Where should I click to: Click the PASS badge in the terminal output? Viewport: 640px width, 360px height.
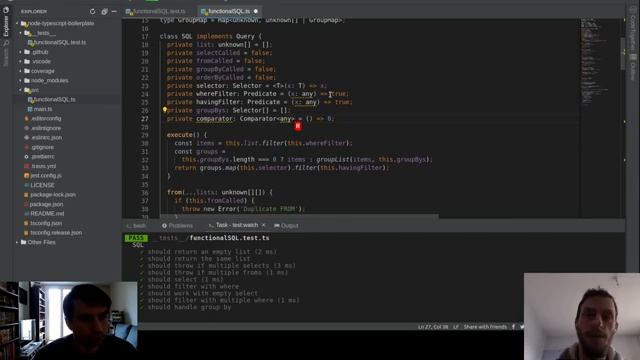(x=136, y=238)
